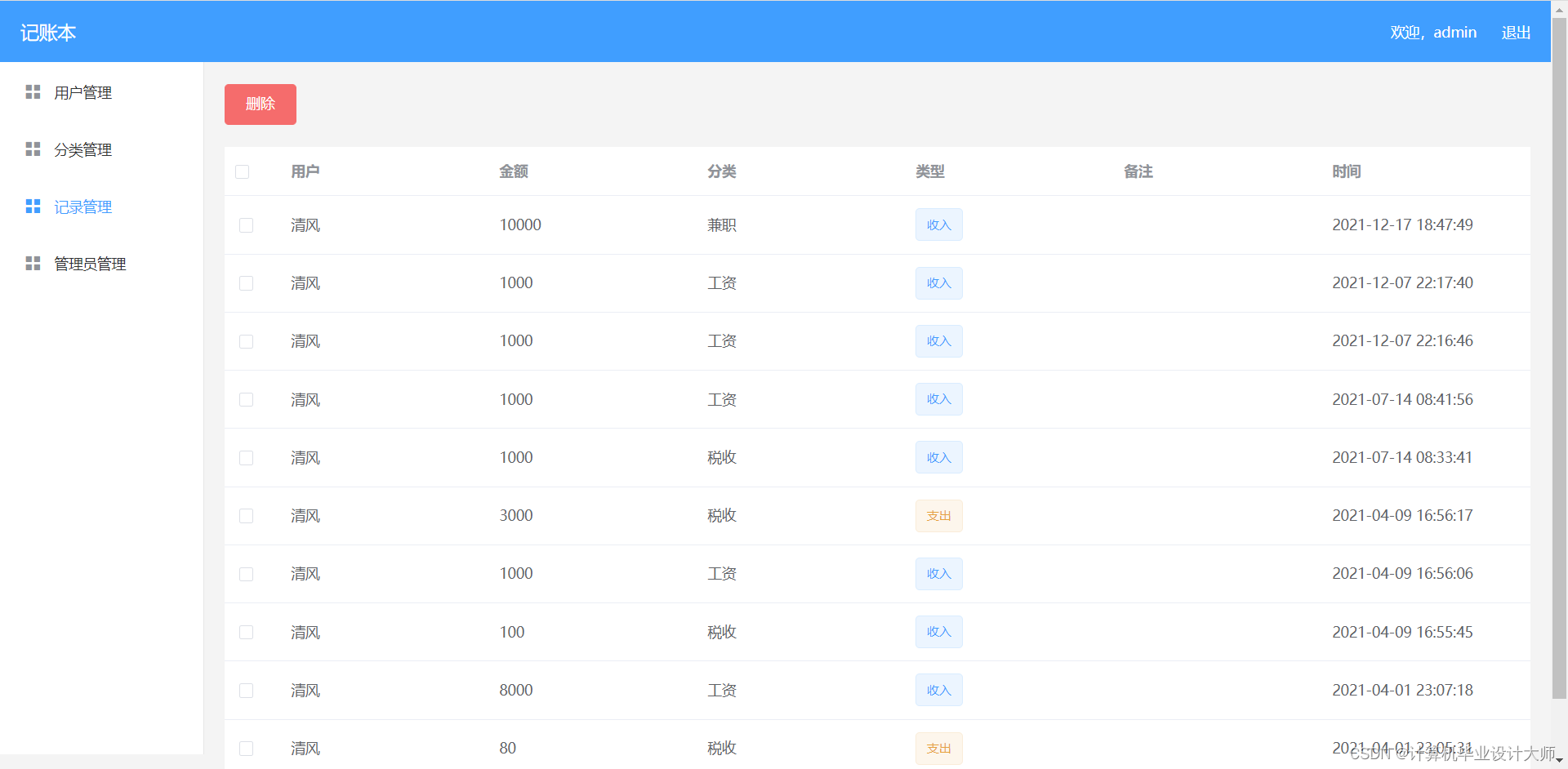The height and width of the screenshot is (769, 1568).
Task: Click the 收入 tag in the 100 row
Action: click(939, 632)
